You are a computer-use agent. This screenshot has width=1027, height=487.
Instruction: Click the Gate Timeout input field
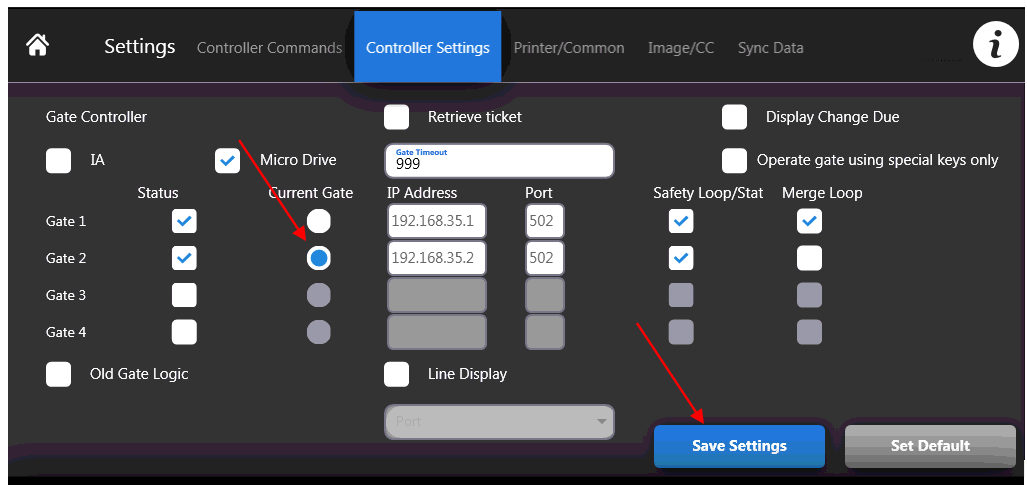(x=499, y=161)
